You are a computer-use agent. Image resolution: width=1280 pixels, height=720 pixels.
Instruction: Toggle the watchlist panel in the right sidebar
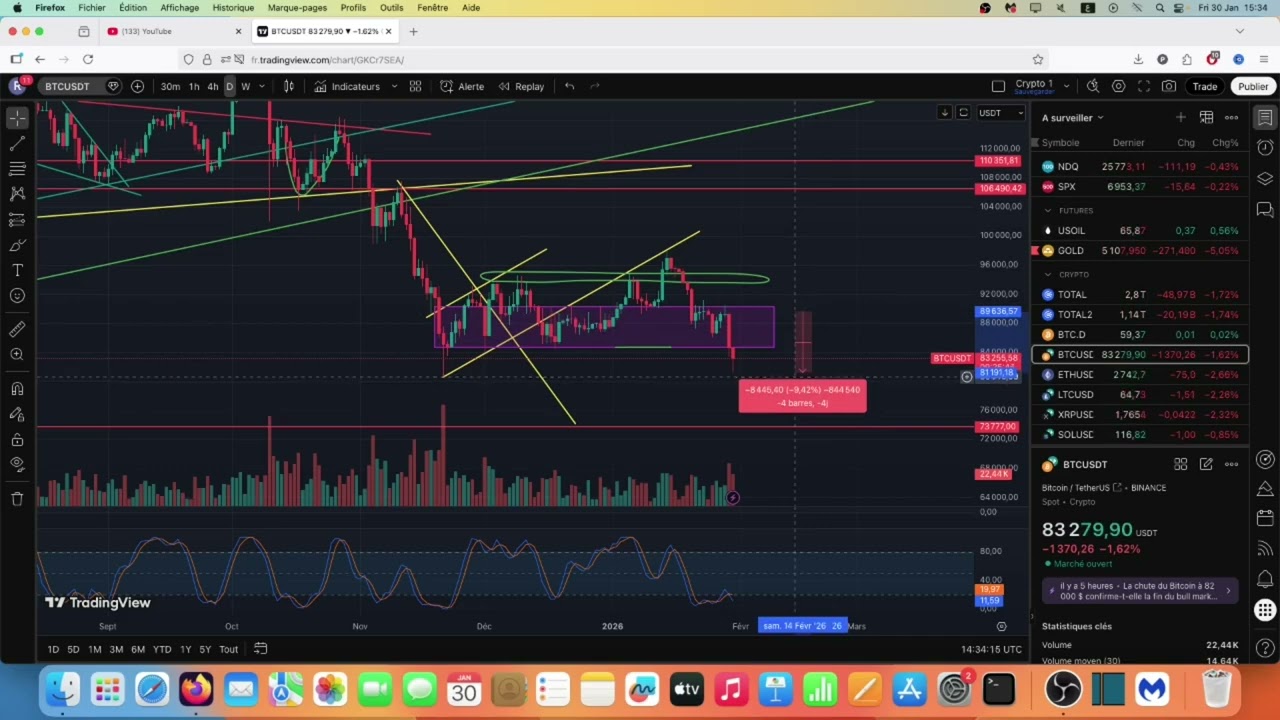1265,117
